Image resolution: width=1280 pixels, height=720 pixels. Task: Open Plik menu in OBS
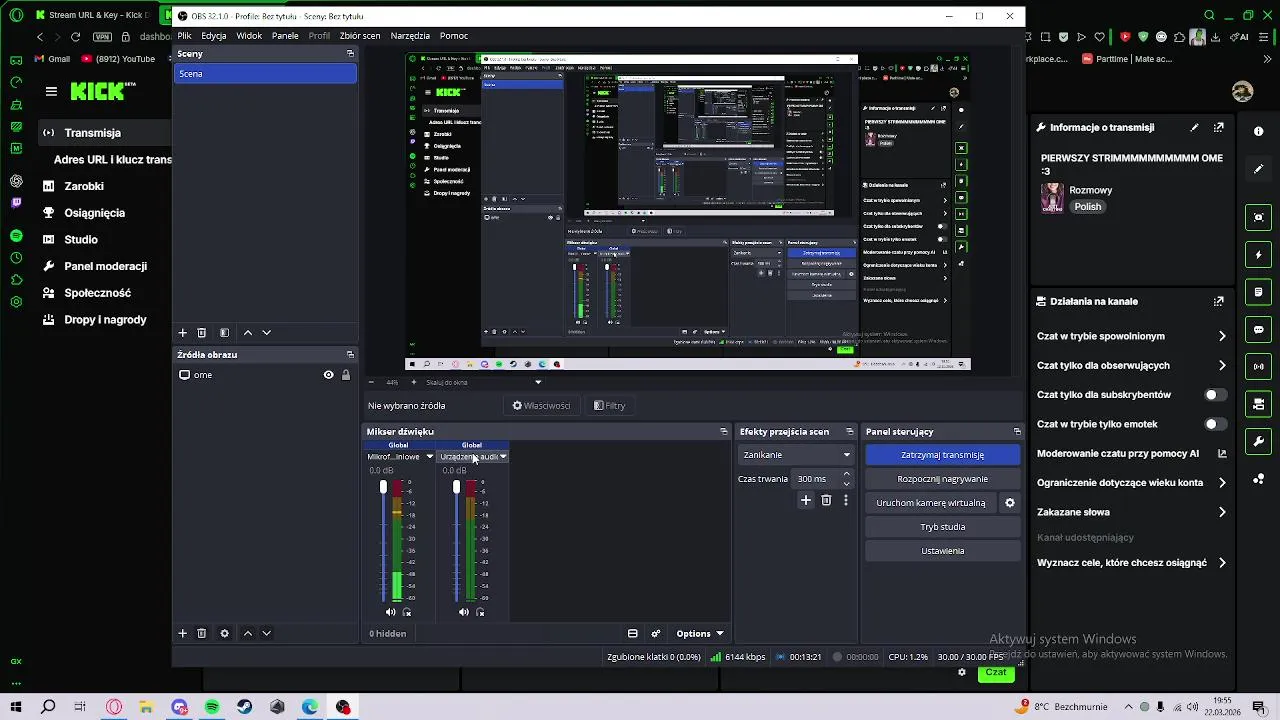184,36
